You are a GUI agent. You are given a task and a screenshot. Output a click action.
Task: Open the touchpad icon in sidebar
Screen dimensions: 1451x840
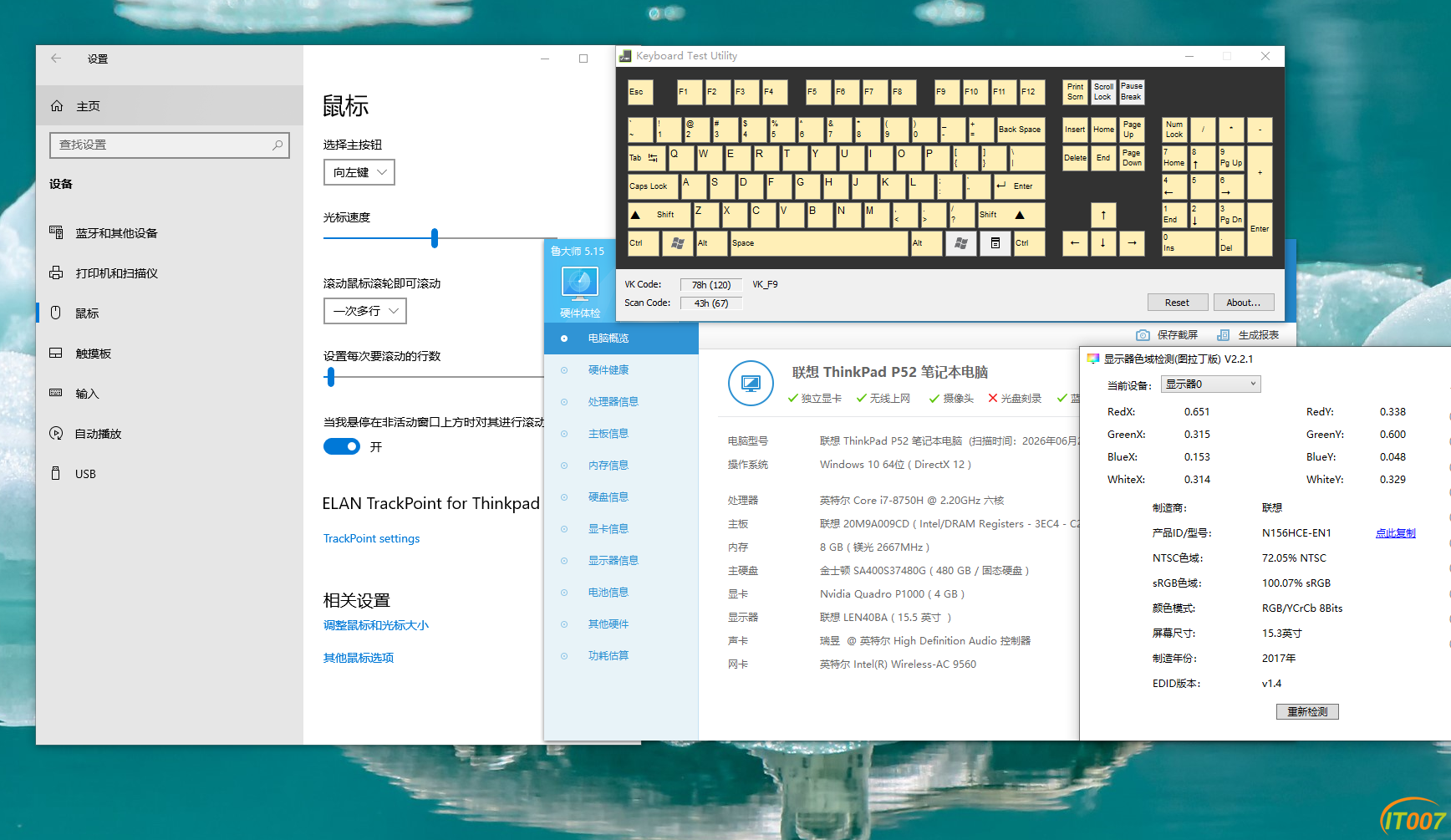coord(56,353)
